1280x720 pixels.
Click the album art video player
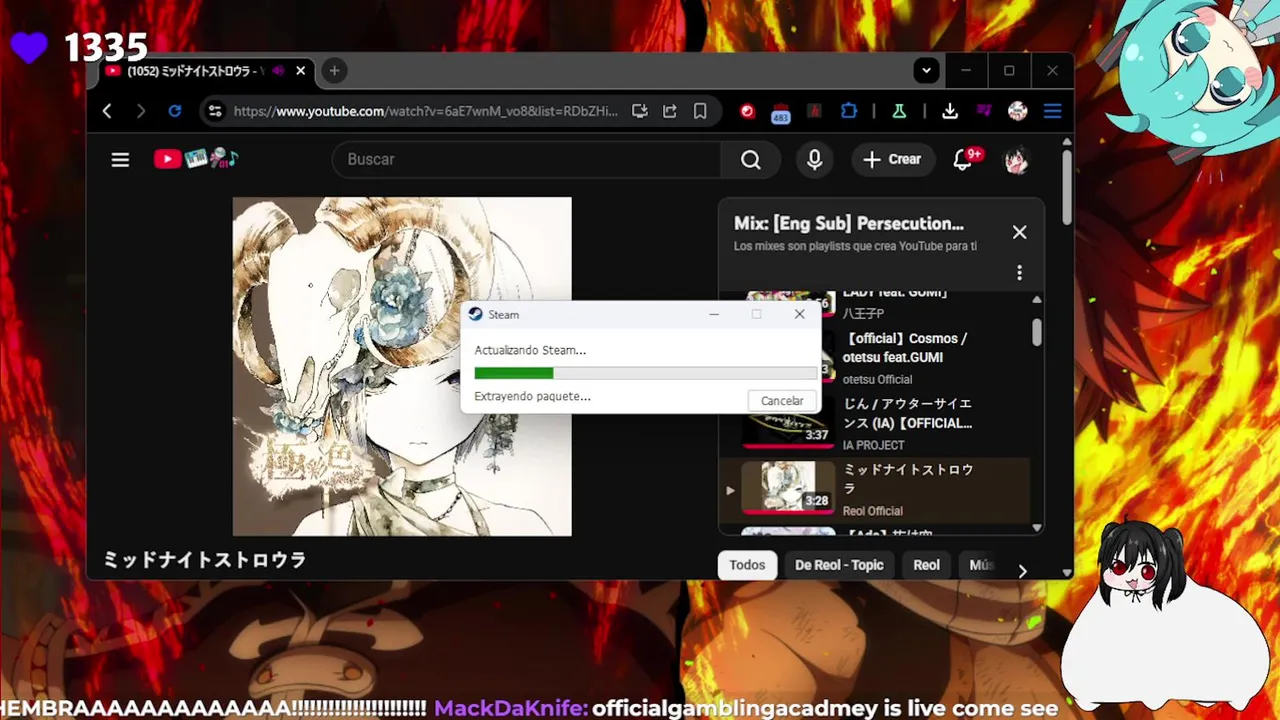tap(402, 366)
